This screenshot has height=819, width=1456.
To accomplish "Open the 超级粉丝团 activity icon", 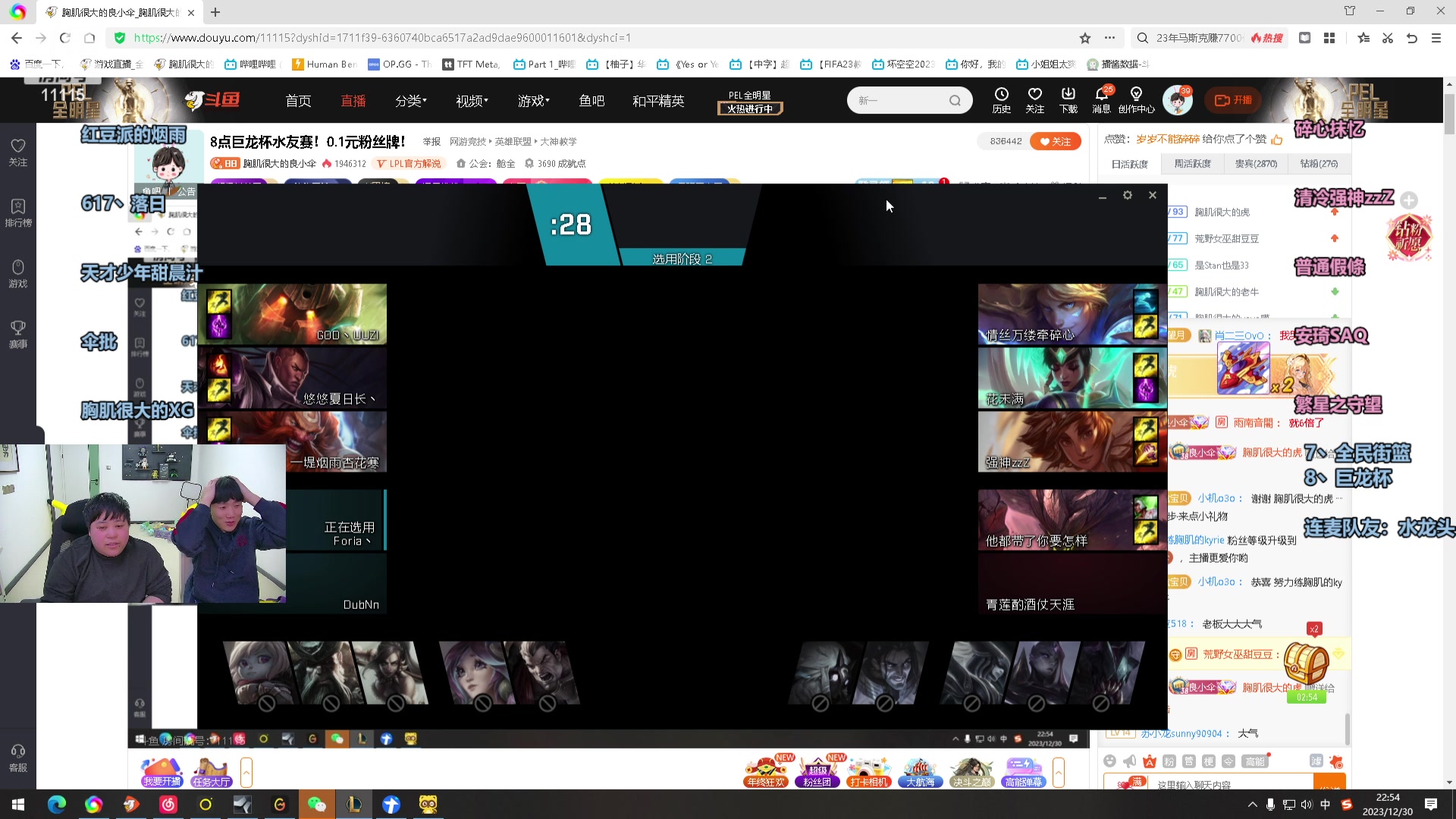I will (817, 773).
